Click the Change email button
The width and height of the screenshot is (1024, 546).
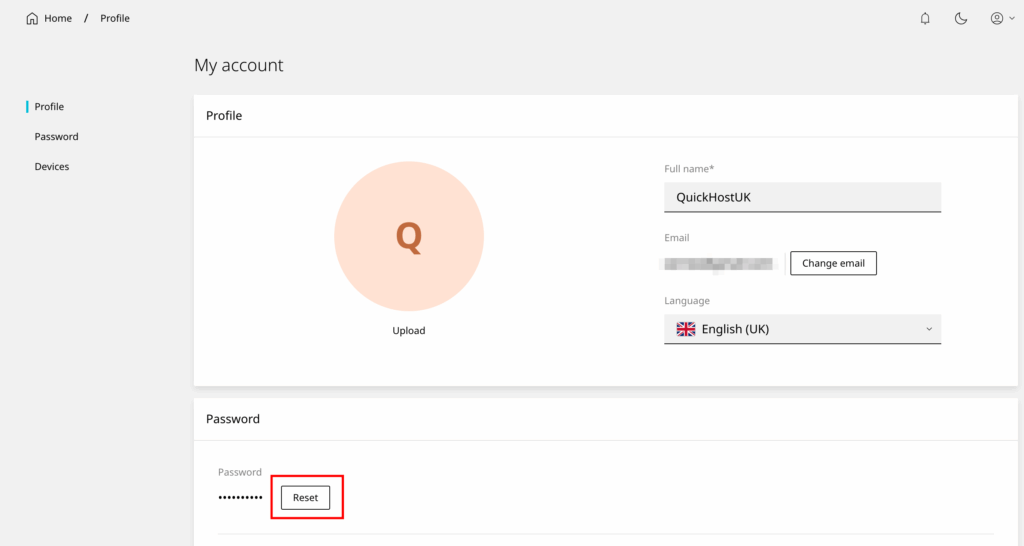coord(833,263)
